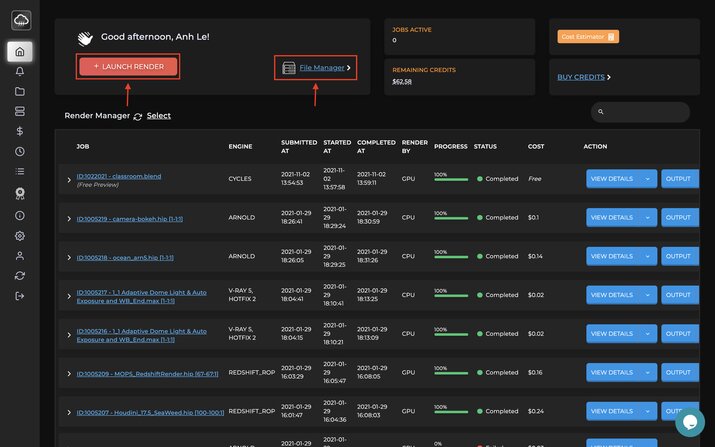Open View Details dropdown arrow for SeaWeed.hip job

[x=648, y=411]
